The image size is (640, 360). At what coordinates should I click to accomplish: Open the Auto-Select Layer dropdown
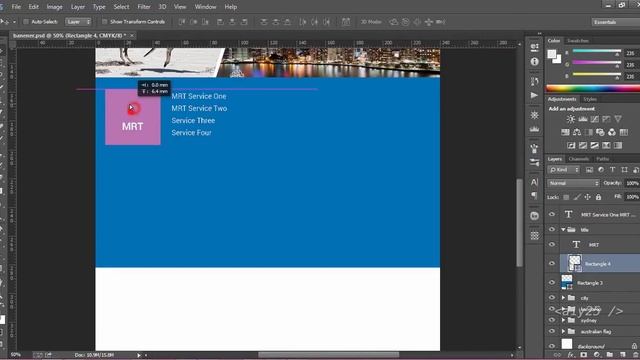(x=78, y=22)
